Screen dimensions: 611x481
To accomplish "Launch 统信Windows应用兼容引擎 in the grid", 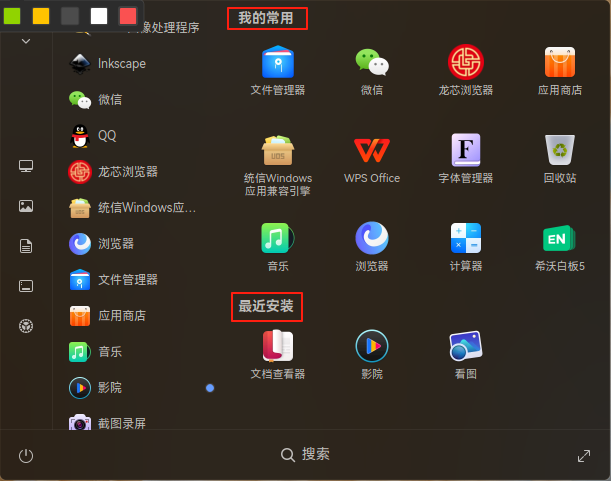I will (x=278, y=165).
